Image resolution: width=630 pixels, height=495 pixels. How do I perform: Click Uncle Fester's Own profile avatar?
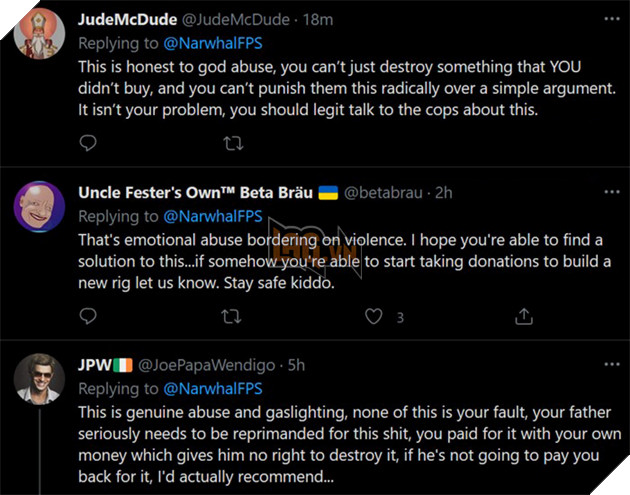(39, 207)
